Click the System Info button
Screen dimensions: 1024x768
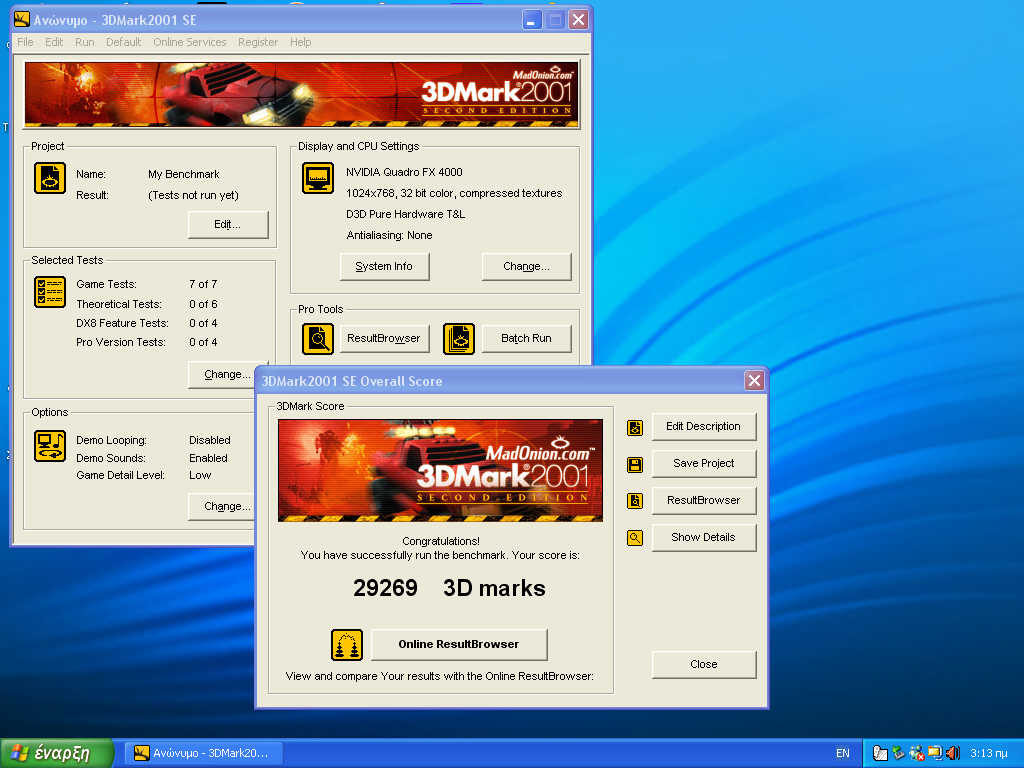click(385, 266)
